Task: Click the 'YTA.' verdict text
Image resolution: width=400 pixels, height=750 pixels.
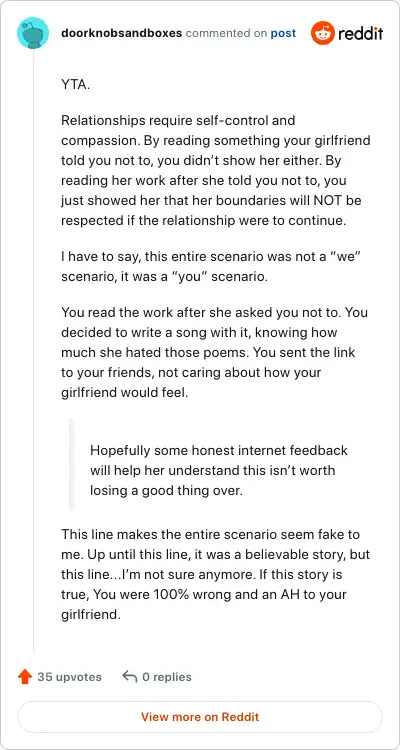Action: click(x=76, y=86)
